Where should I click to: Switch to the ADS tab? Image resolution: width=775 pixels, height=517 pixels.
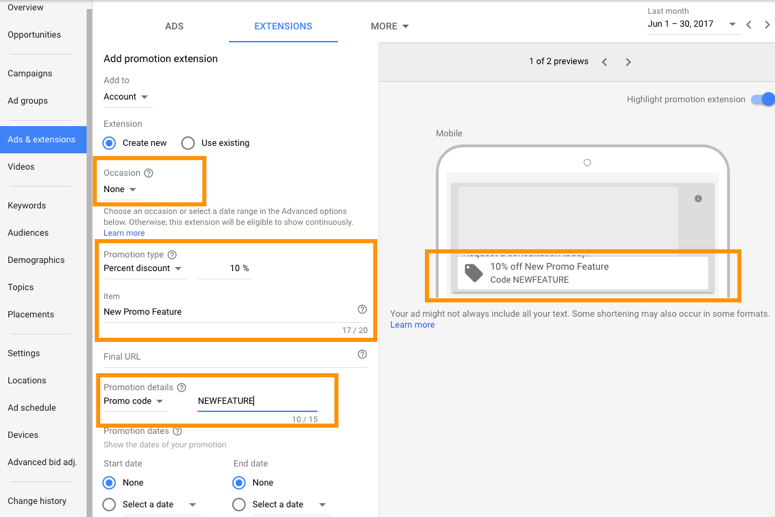(174, 26)
